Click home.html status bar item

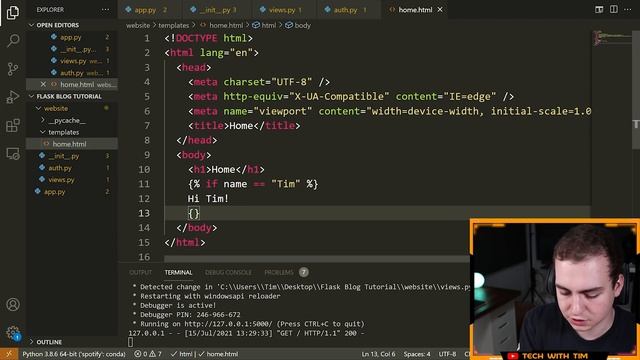pos(218,354)
